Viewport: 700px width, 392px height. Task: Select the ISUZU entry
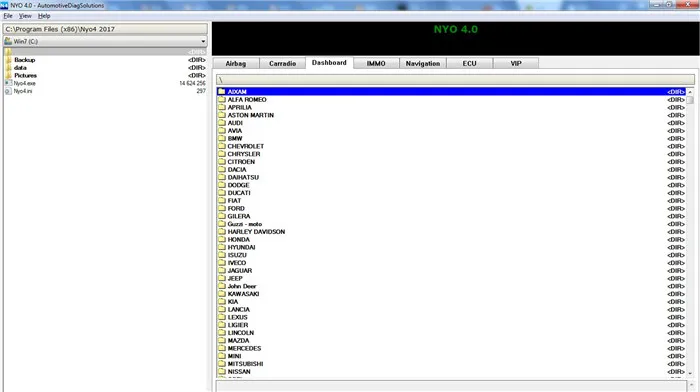(451, 255)
